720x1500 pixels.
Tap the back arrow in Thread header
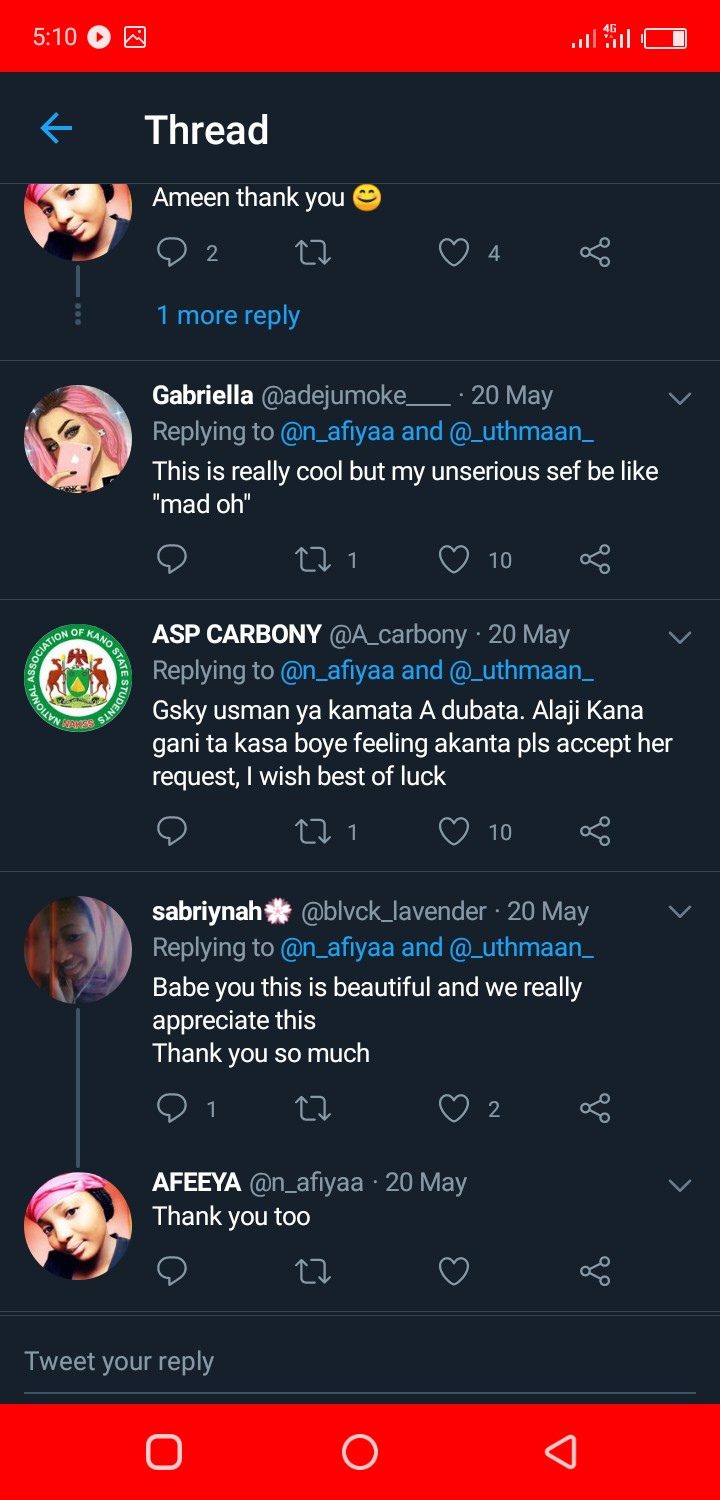(56, 128)
